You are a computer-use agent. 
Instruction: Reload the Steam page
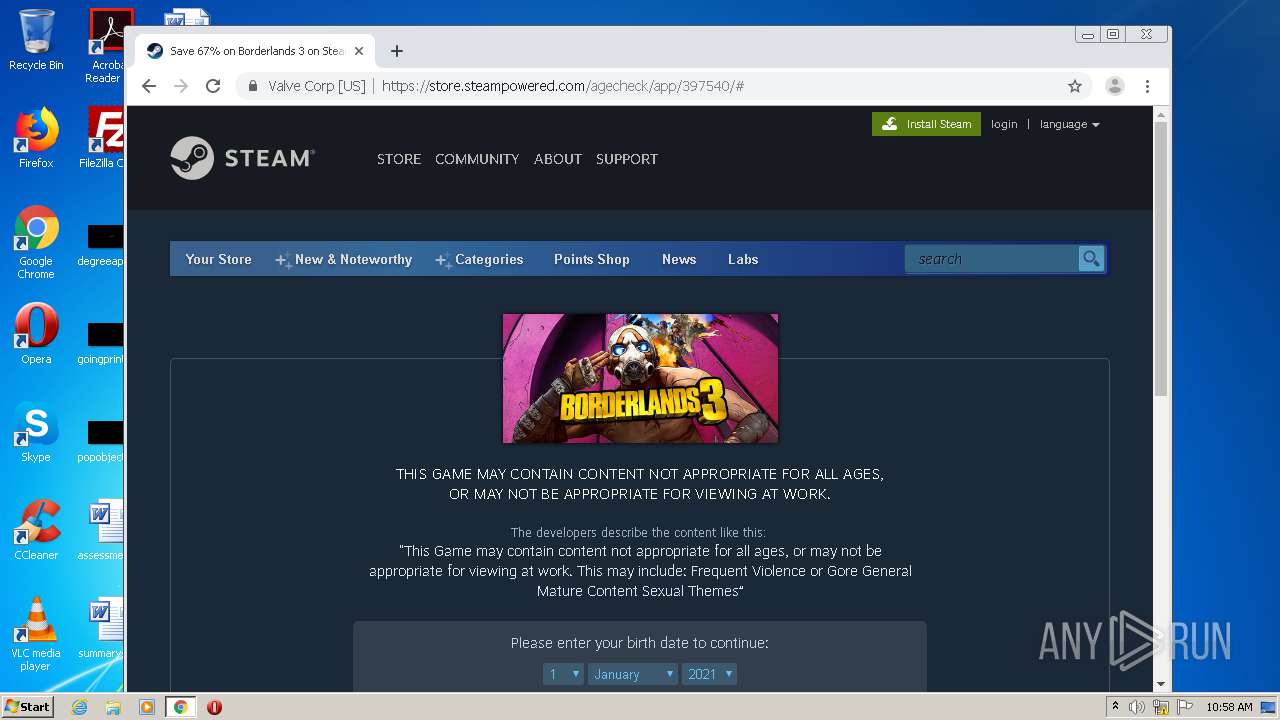coord(213,86)
